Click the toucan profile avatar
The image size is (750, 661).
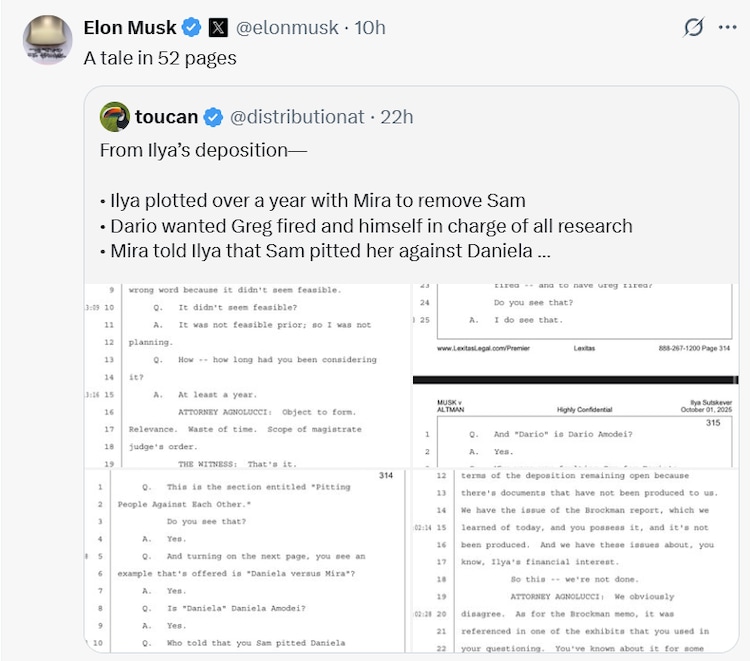115,117
